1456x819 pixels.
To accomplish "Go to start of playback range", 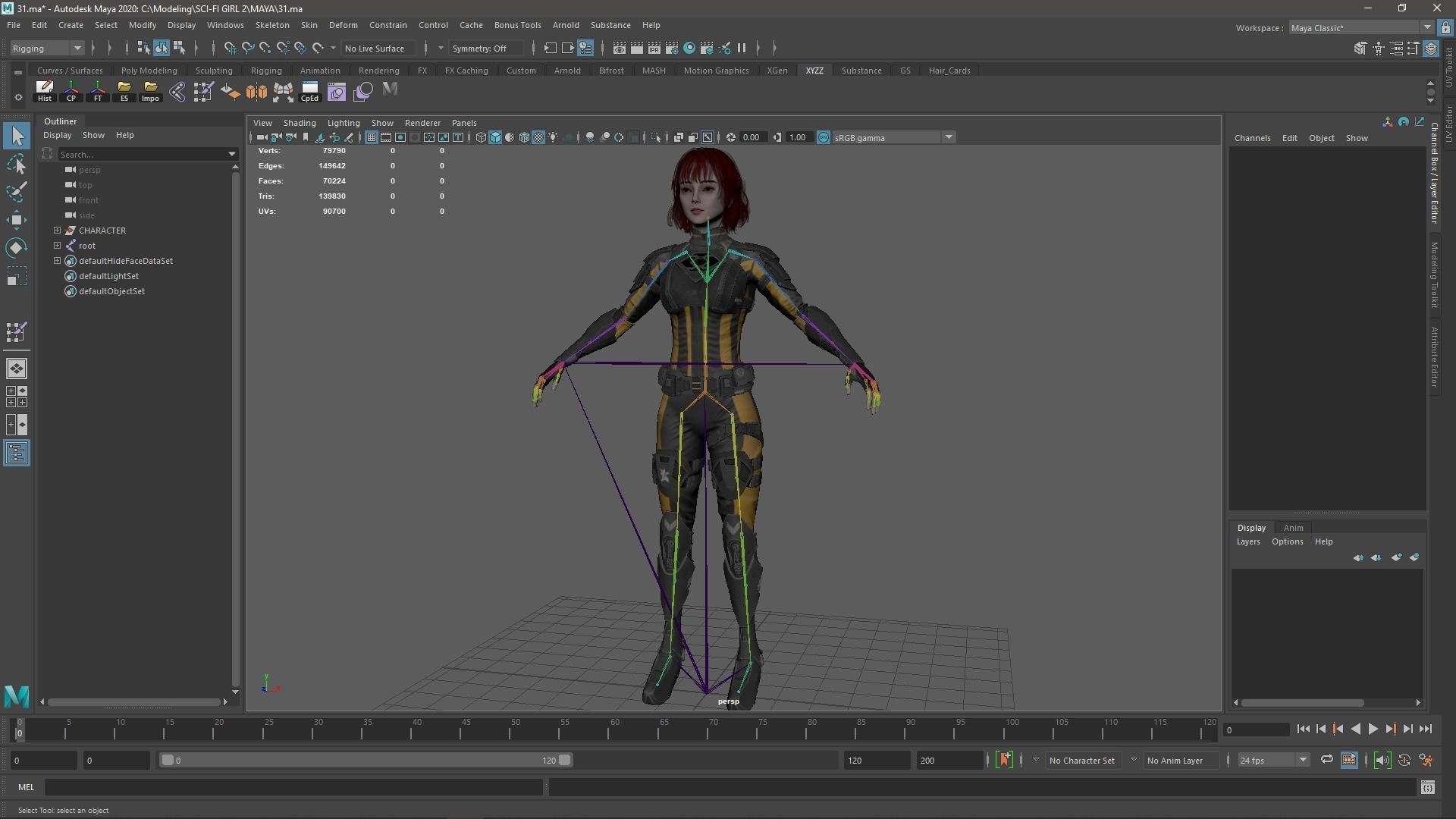I will click(x=1303, y=729).
